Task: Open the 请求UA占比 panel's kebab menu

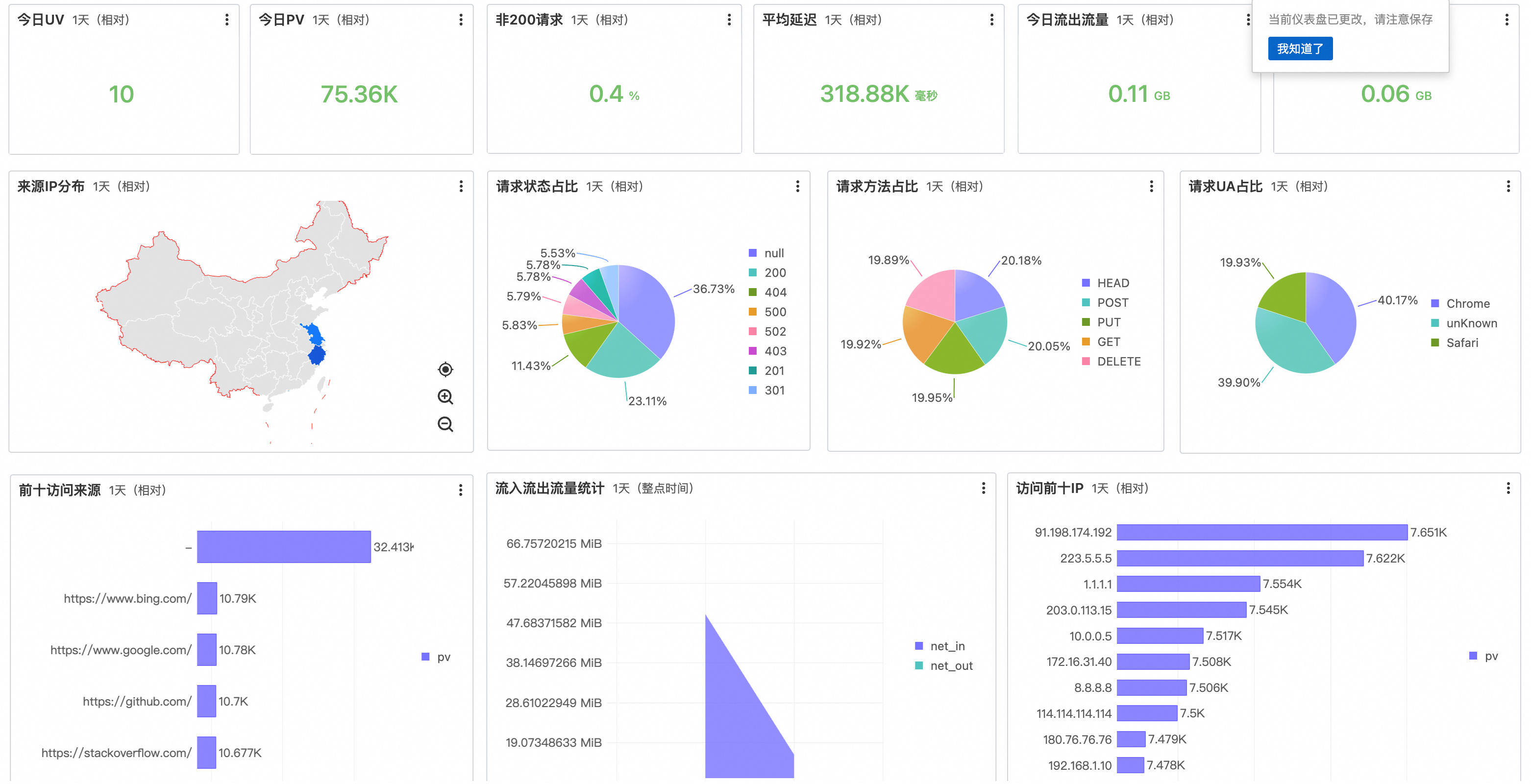Action: tap(1508, 186)
